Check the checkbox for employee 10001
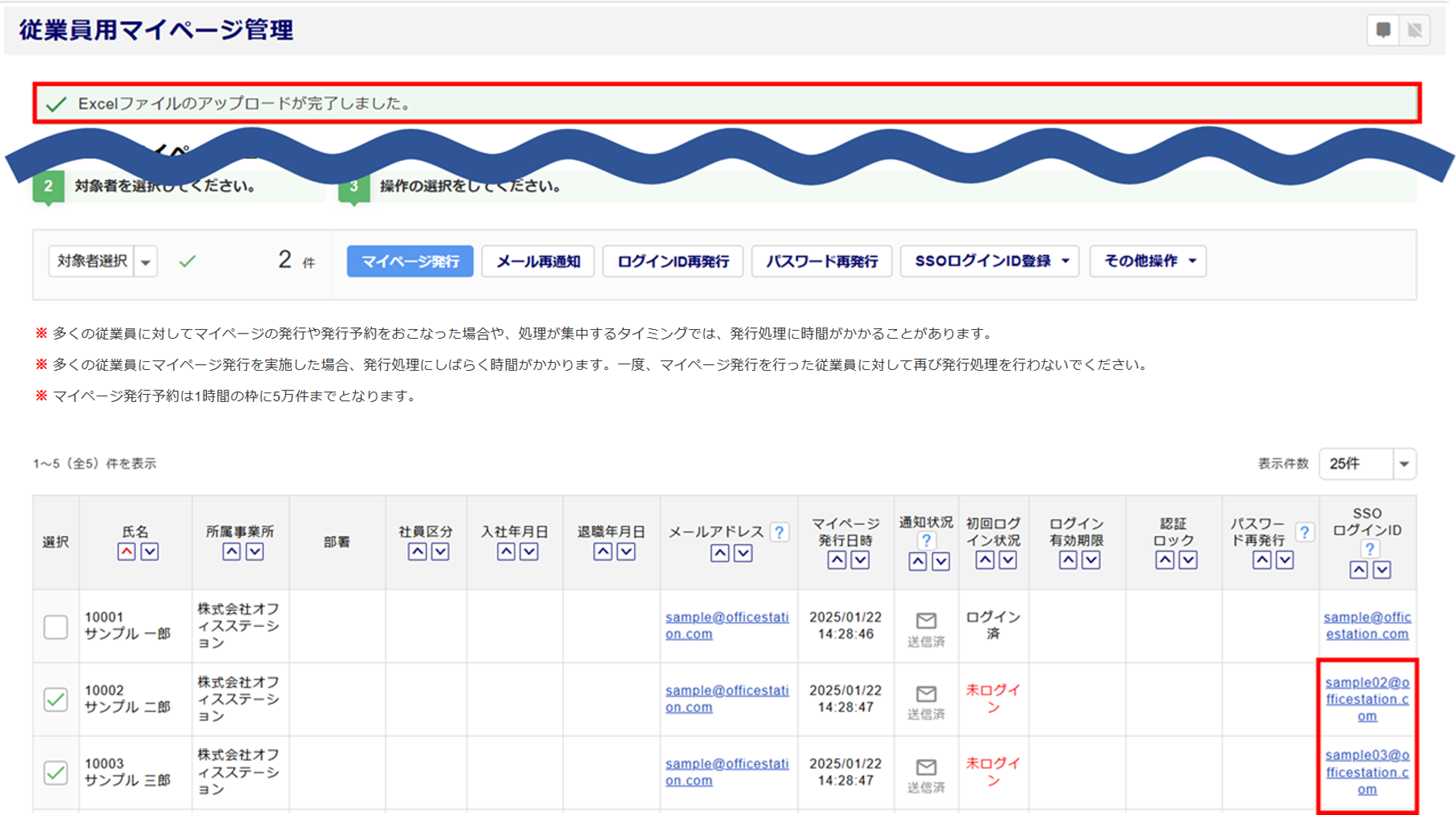The height and width of the screenshot is (815, 1456). coord(56,626)
